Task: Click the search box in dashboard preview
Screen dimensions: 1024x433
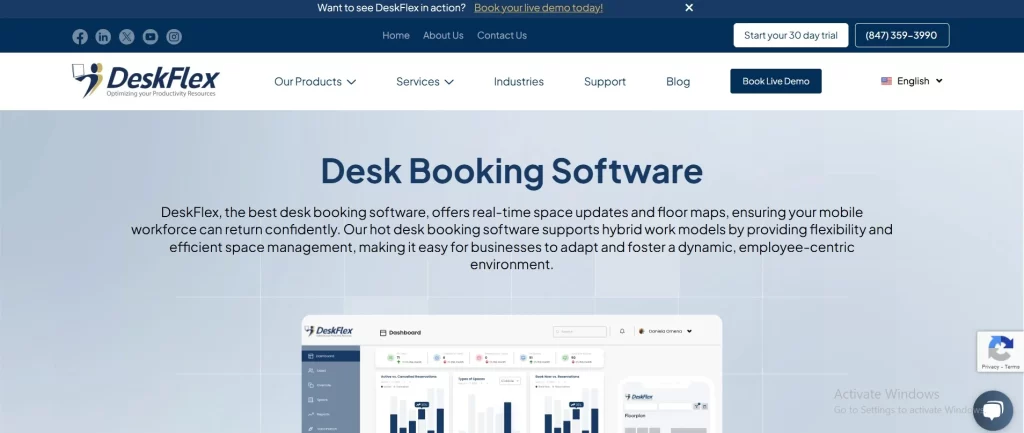Action: pos(579,332)
